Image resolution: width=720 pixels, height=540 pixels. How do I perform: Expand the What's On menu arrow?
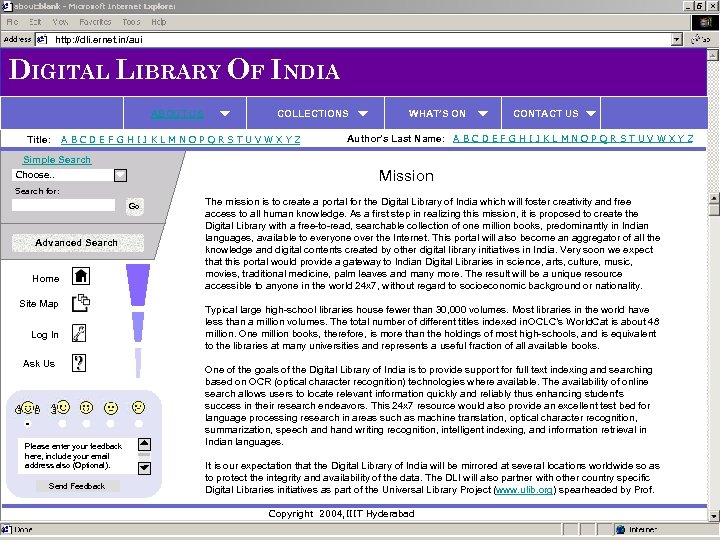[x=483, y=113]
